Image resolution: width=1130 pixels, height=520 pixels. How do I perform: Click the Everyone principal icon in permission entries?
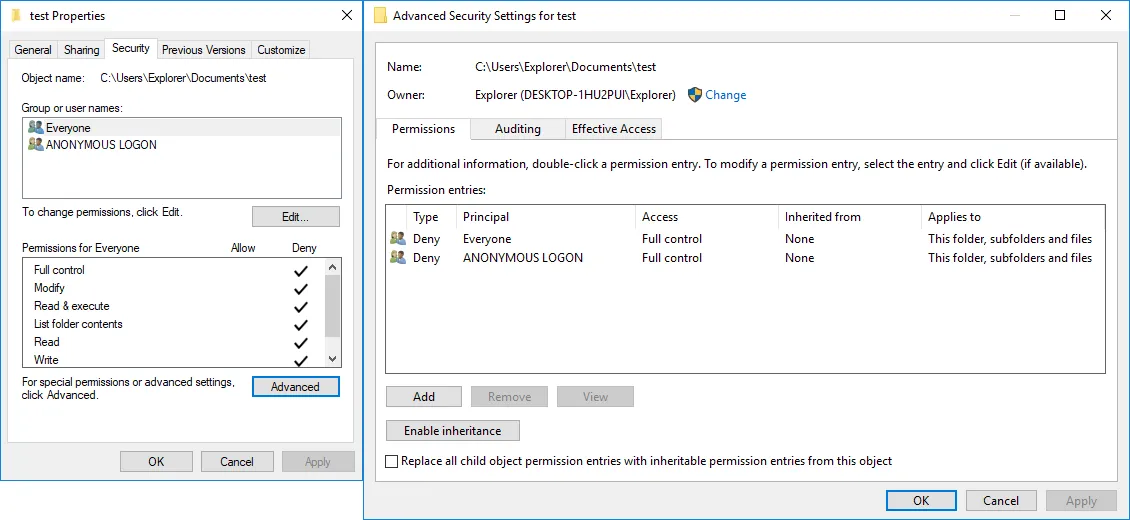pos(398,239)
